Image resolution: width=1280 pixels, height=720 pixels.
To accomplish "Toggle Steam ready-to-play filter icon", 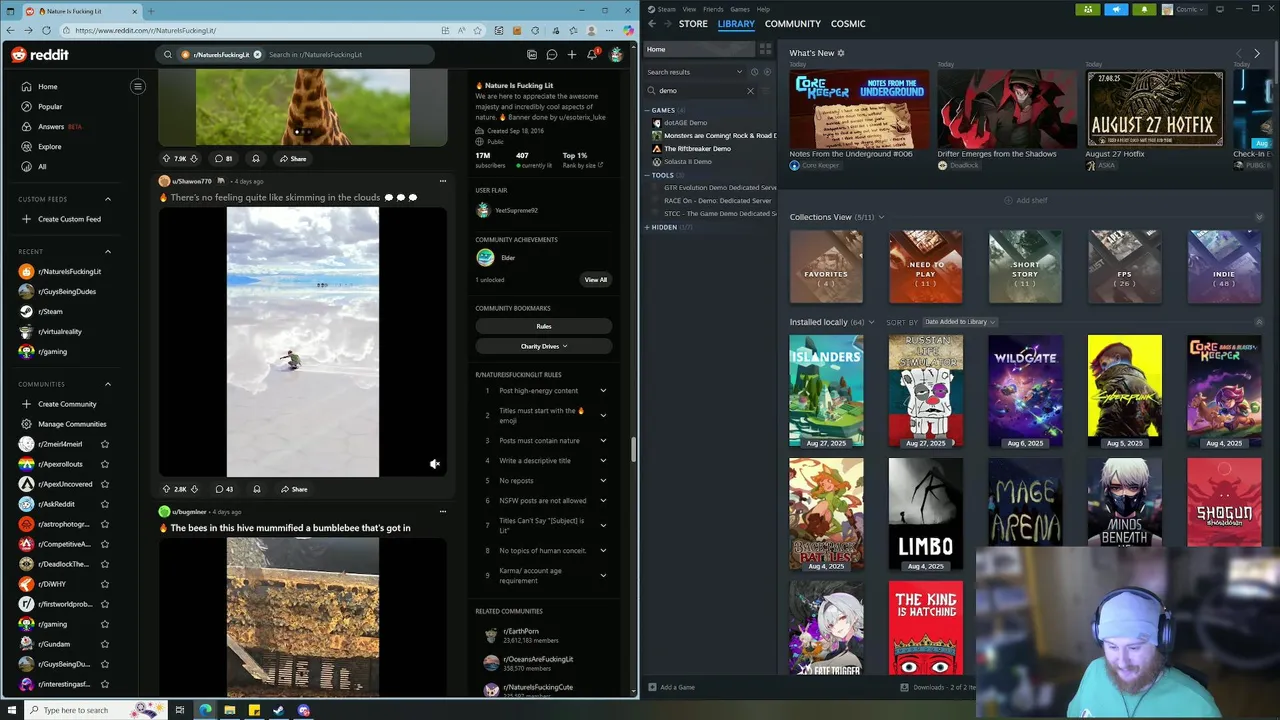I will [x=768, y=72].
